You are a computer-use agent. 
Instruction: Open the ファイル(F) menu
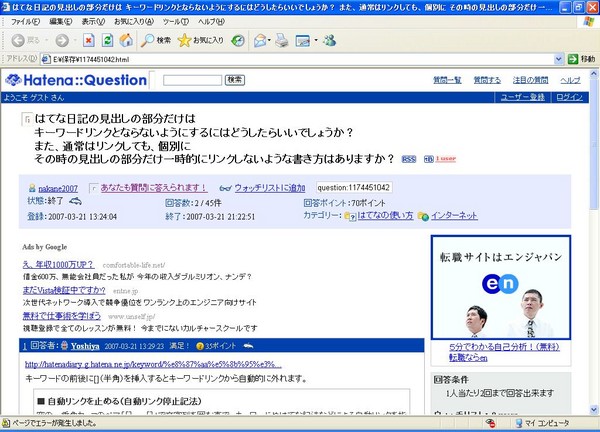25,22
